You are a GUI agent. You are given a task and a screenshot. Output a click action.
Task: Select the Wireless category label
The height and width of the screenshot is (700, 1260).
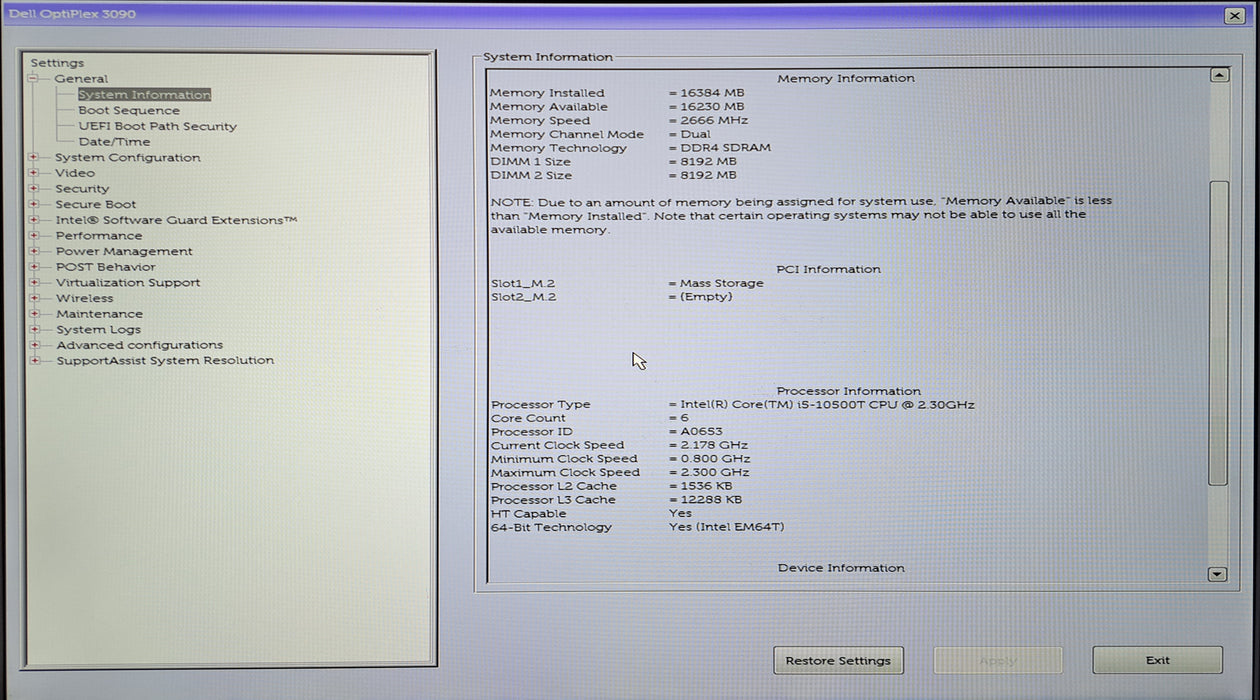pos(85,298)
